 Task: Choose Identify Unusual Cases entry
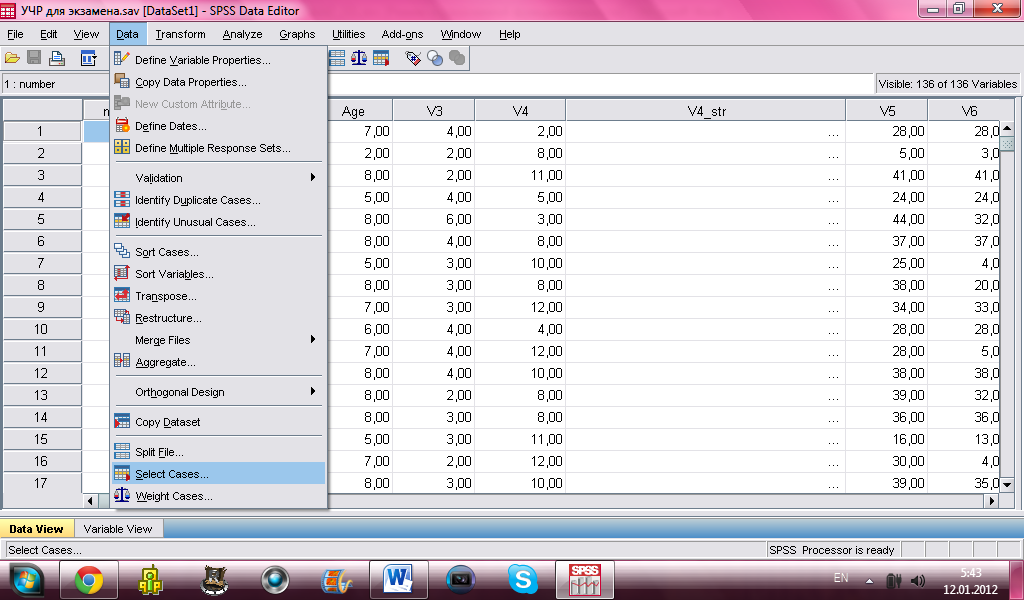point(218,222)
